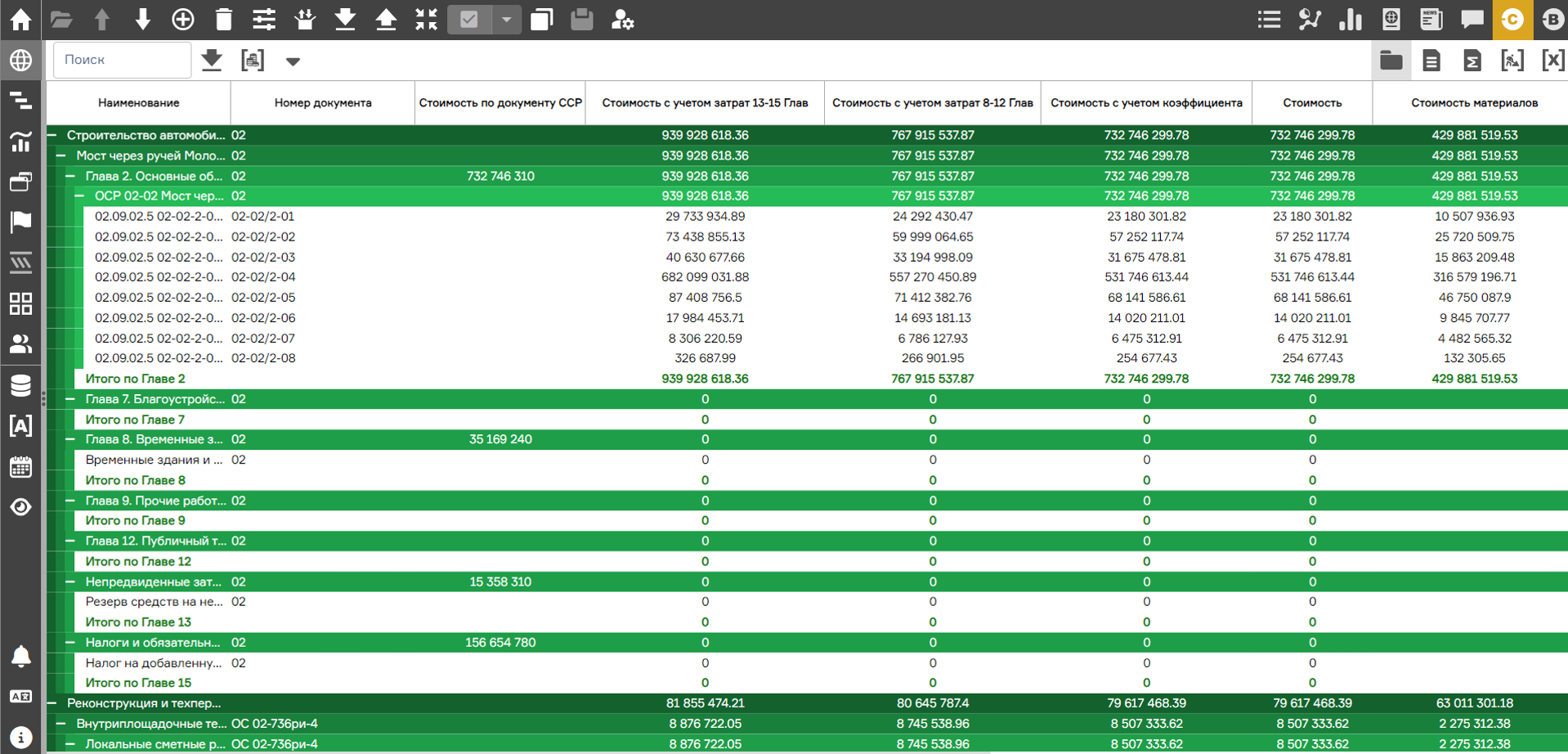This screenshot has width=1568, height=754.
Task: Open hierarchy structure icon in sidebar
Action: pyautogui.click(x=20, y=101)
